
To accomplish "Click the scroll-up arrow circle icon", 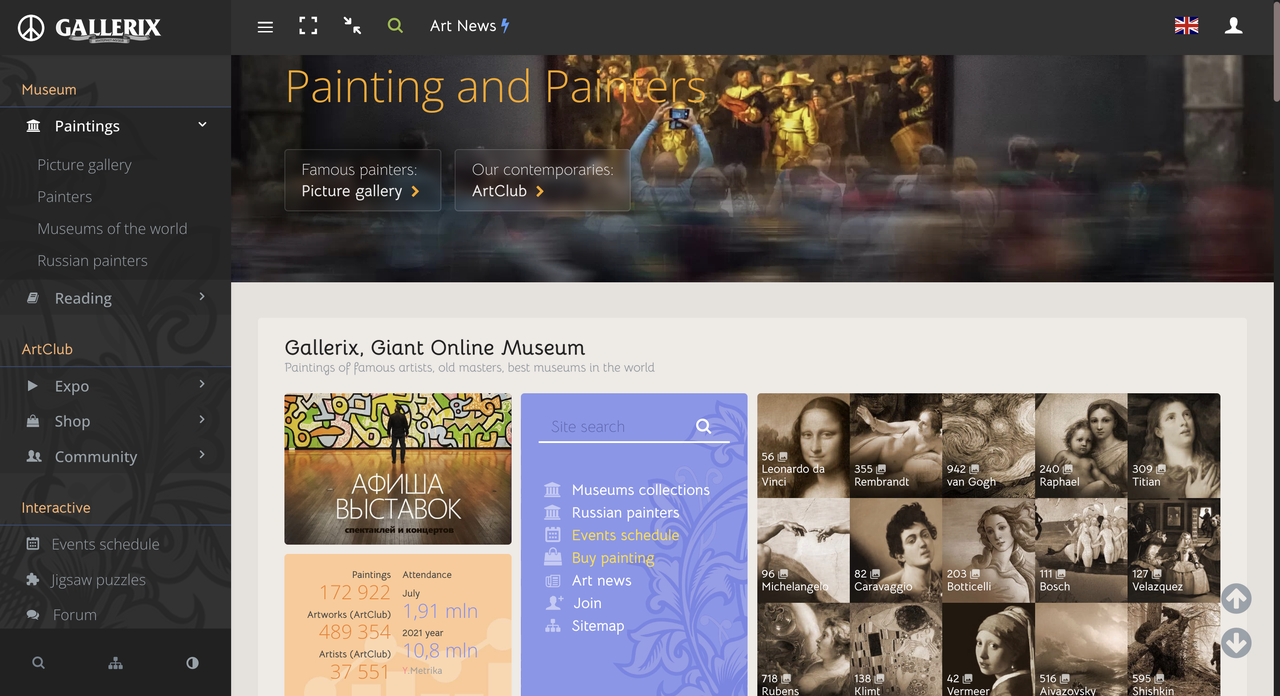I will (x=1236, y=599).
